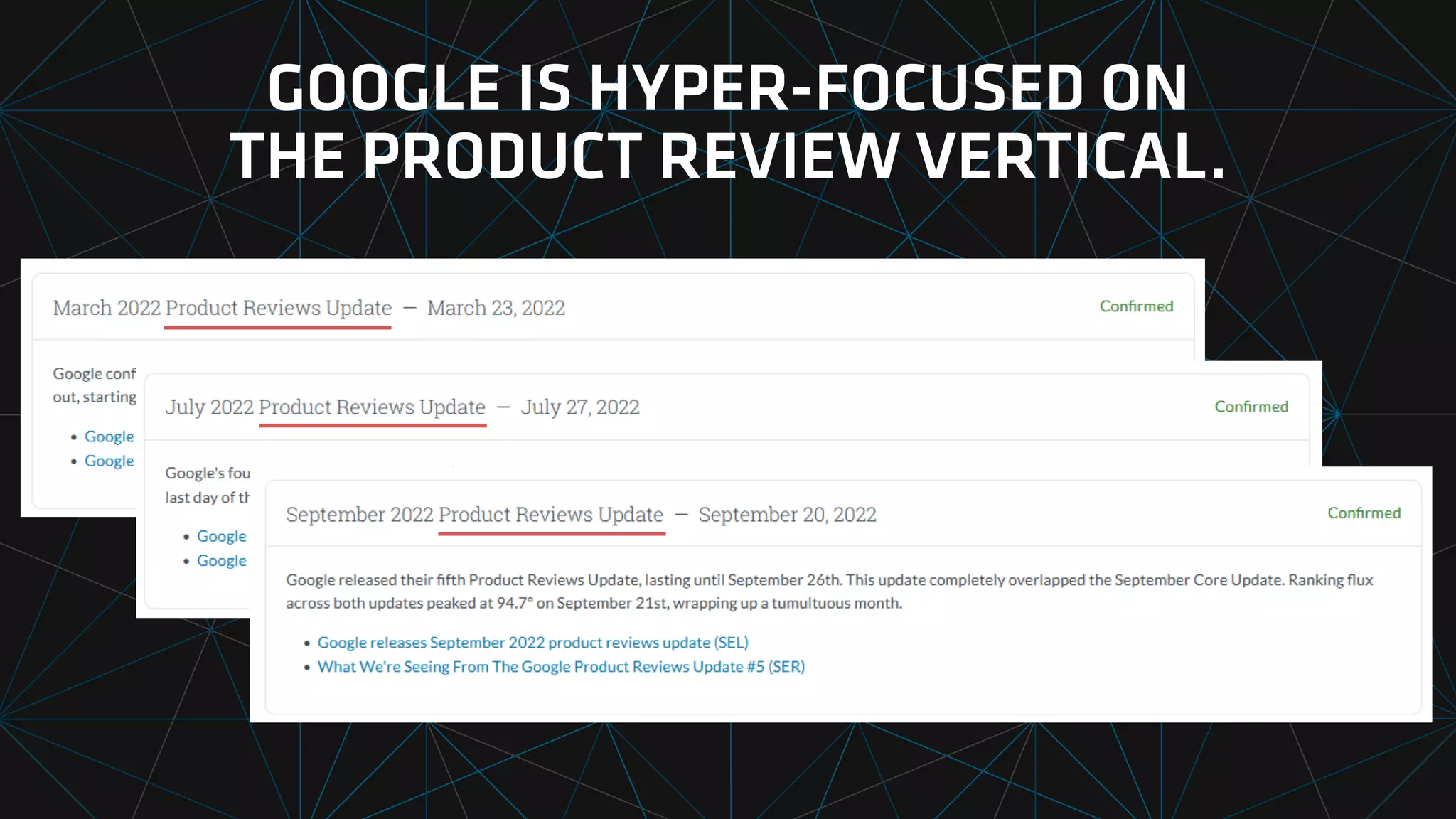Click the date 'September 20, 2022'
The height and width of the screenshot is (819, 1456).
[x=787, y=515]
